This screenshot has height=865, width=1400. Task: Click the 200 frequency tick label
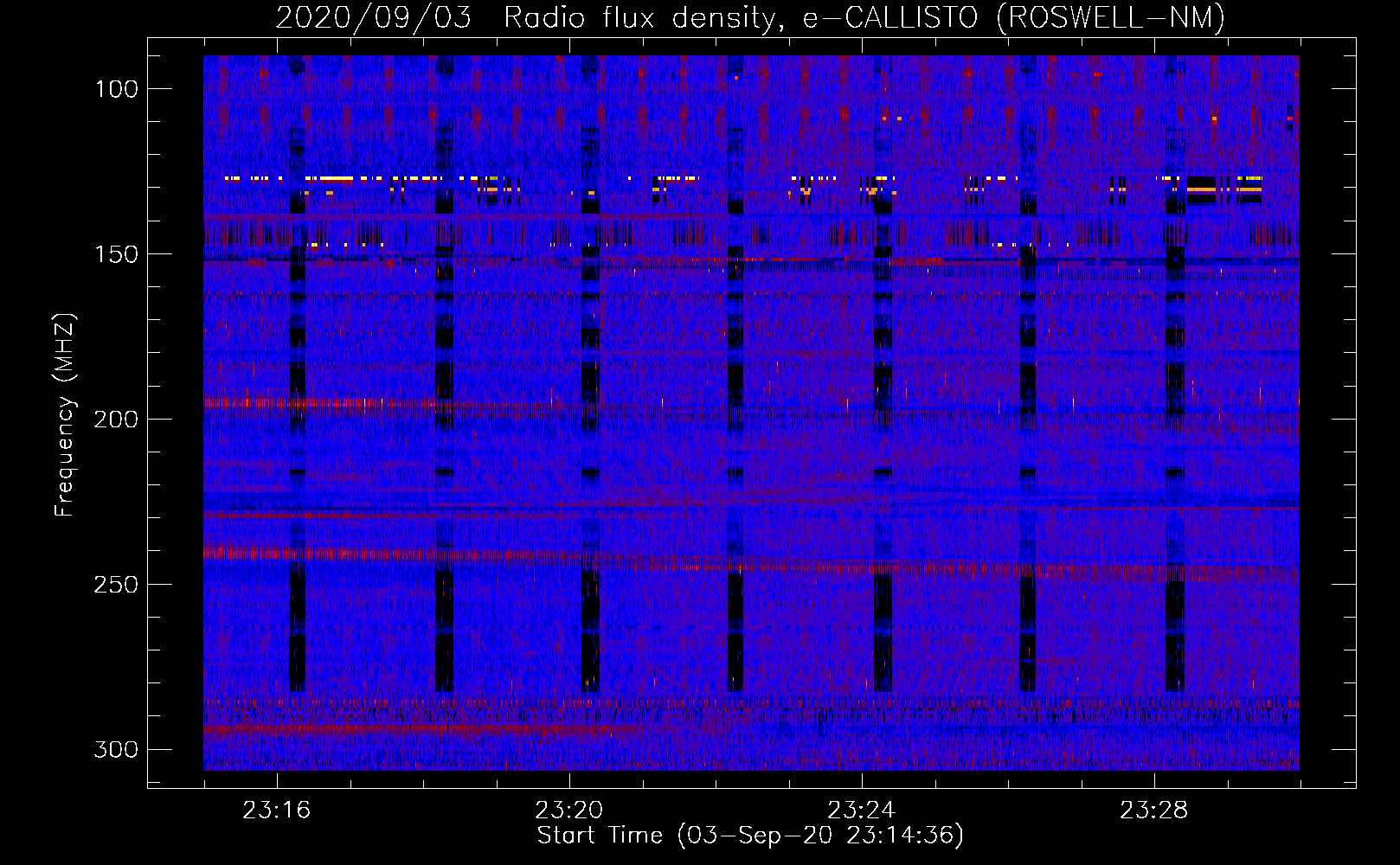pos(116,420)
